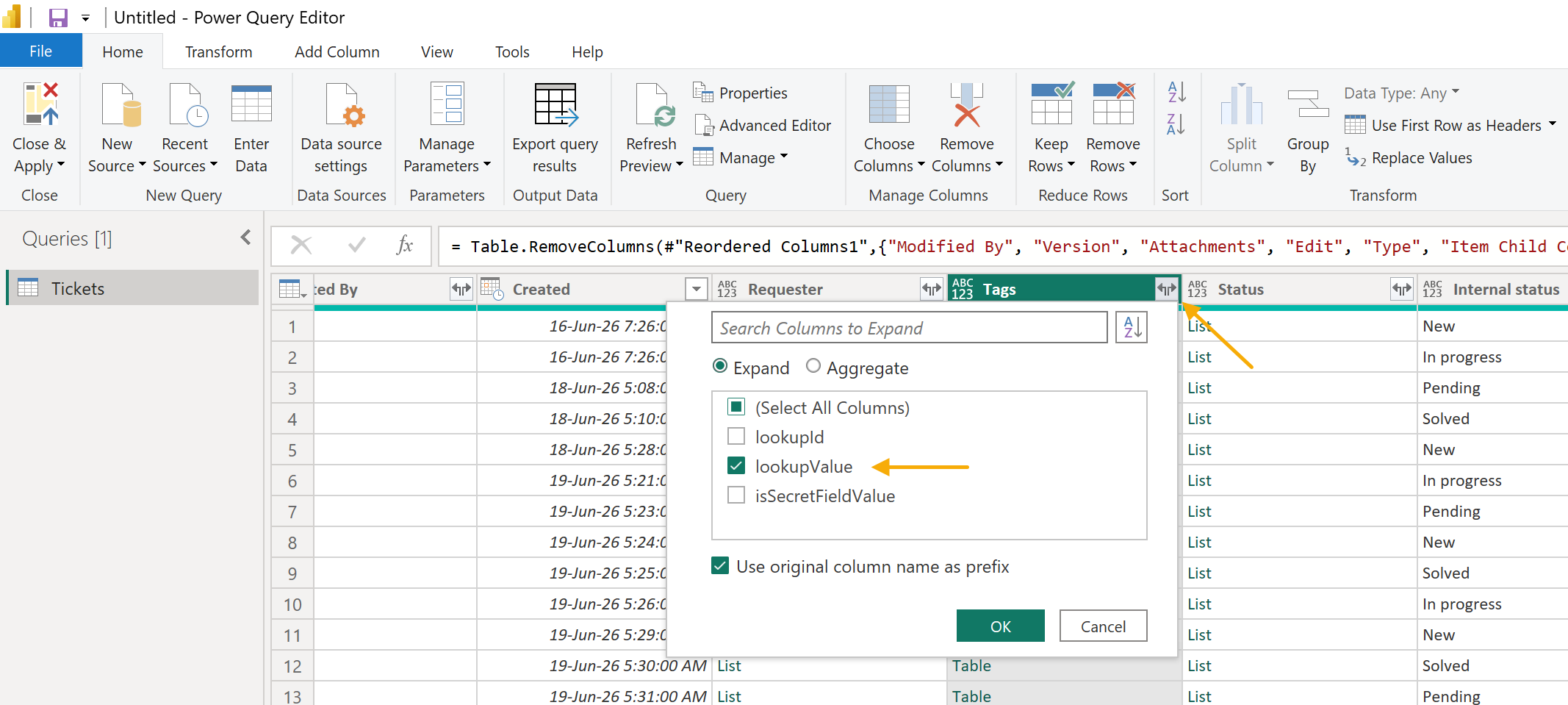The height and width of the screenshot is (705, 1568).
Task: Click the Remove Rows icon
Action: [1114, 103]
